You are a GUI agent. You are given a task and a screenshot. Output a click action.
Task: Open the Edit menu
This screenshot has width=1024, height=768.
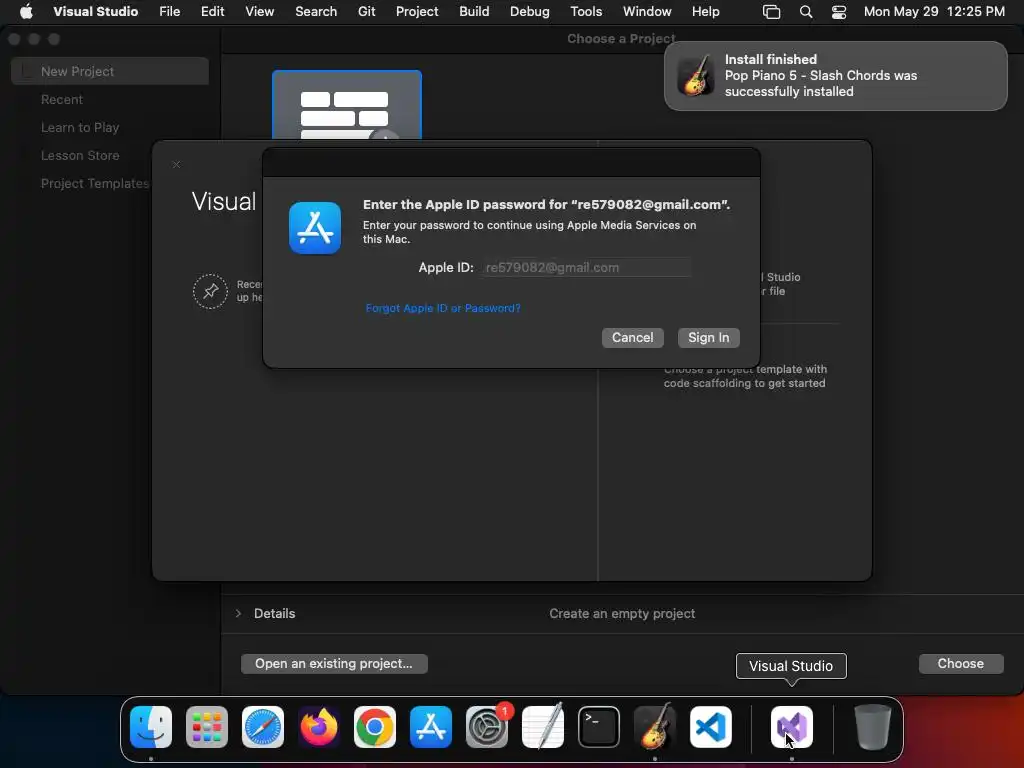[x=212, y=11]
